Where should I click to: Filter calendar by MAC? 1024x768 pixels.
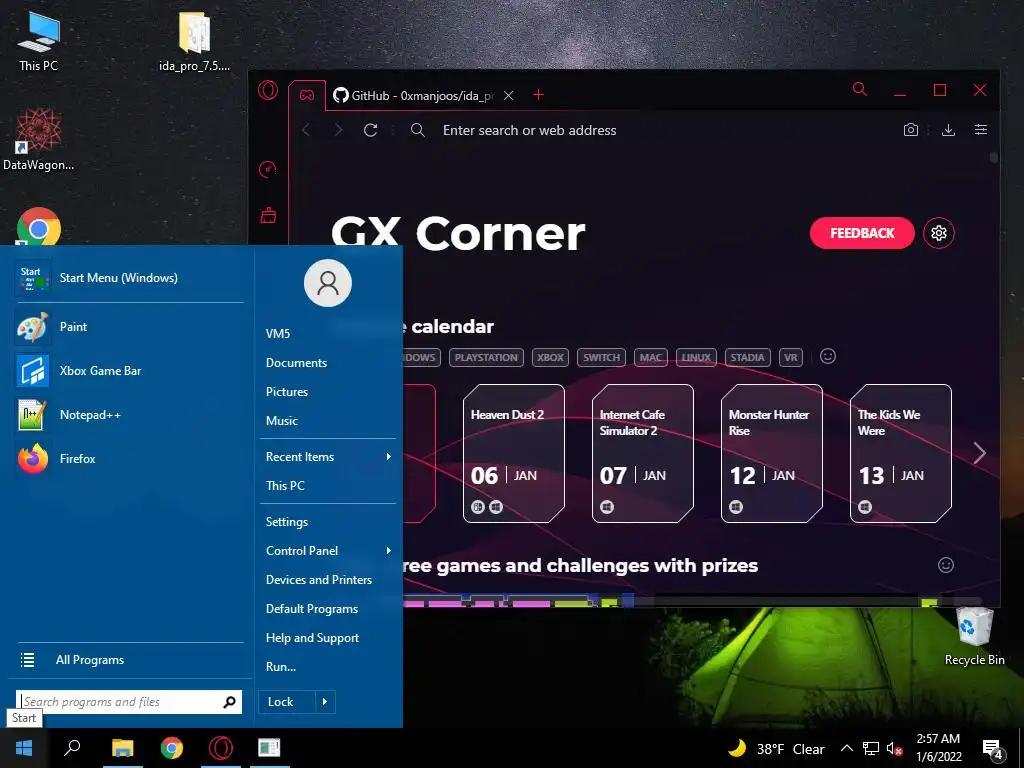650,357
